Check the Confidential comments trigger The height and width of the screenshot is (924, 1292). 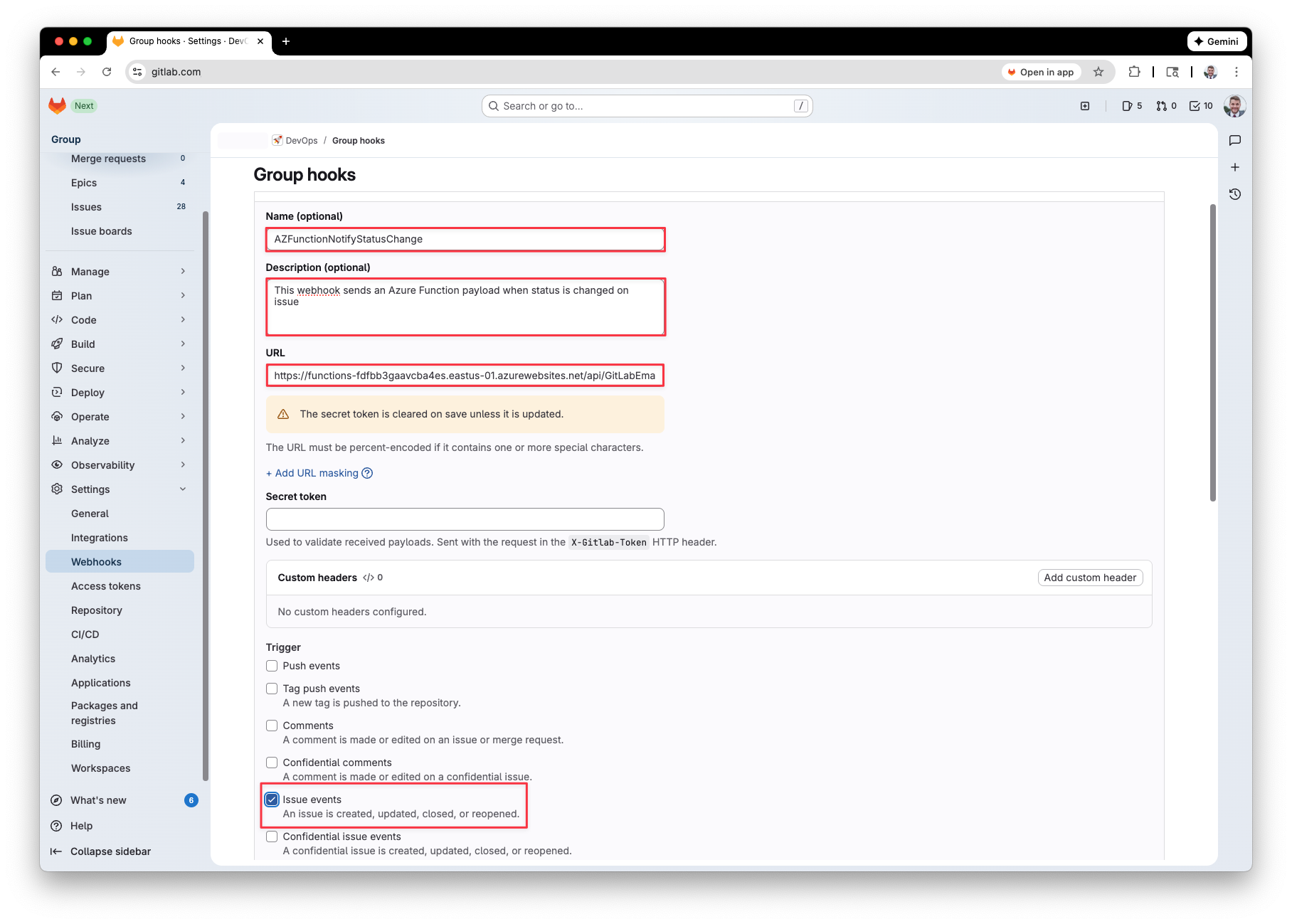tap(272, 763)
